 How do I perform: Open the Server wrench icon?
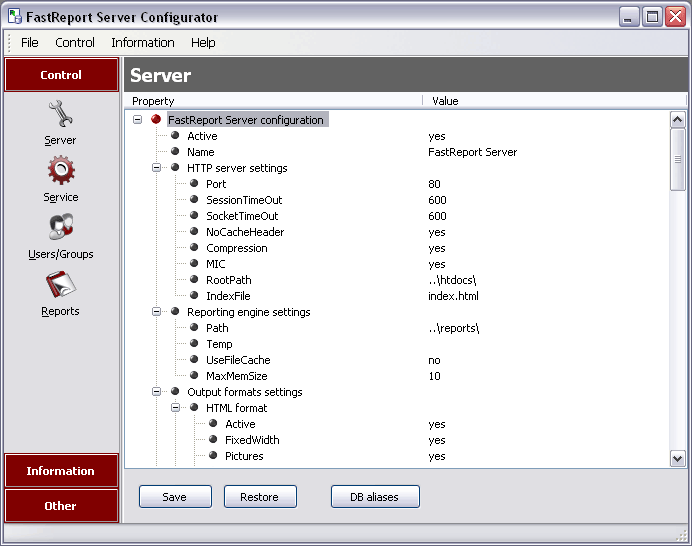click(x=60, y=114)
